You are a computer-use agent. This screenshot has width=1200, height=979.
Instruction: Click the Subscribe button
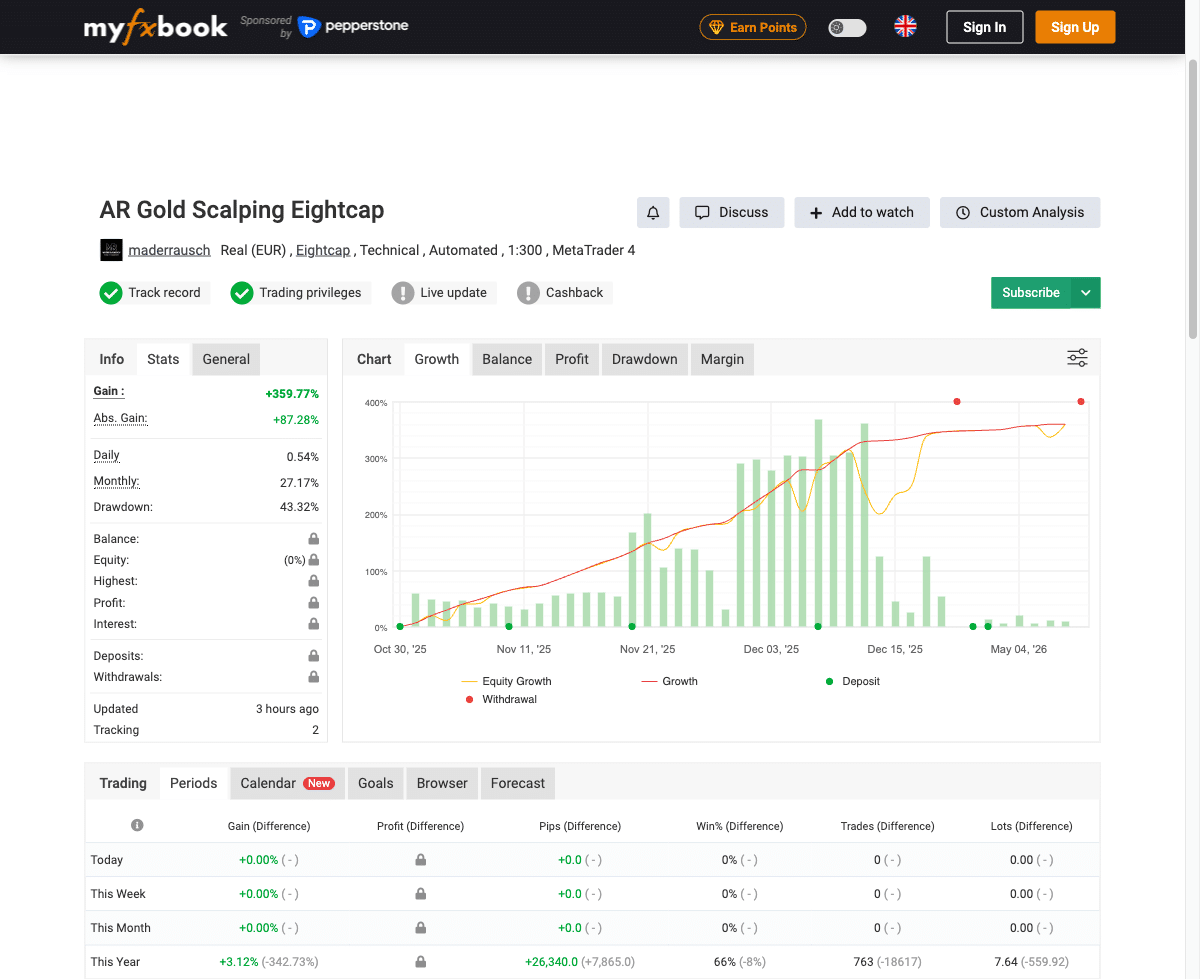(1031, 293)
